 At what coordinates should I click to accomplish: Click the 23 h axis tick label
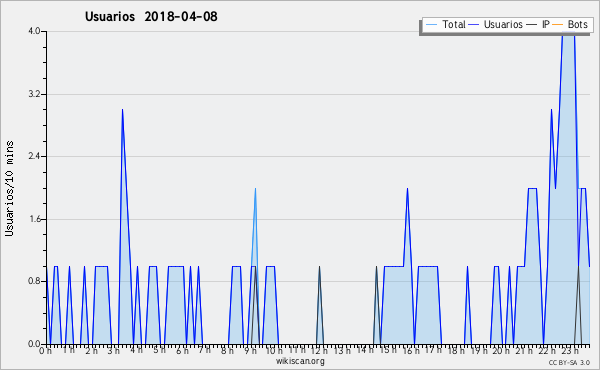(x=570, y=350)
